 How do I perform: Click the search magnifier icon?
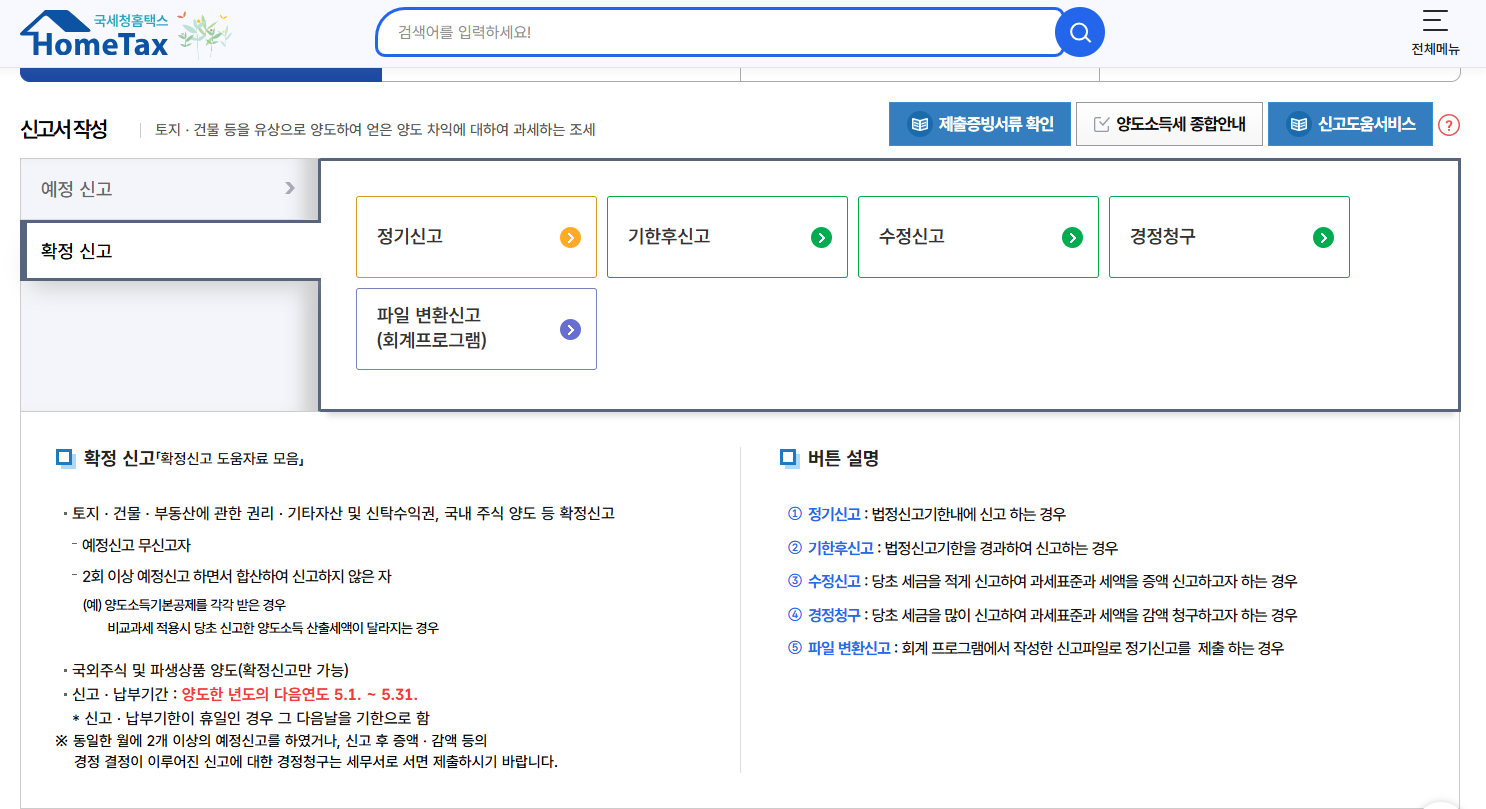(1079, 31)
